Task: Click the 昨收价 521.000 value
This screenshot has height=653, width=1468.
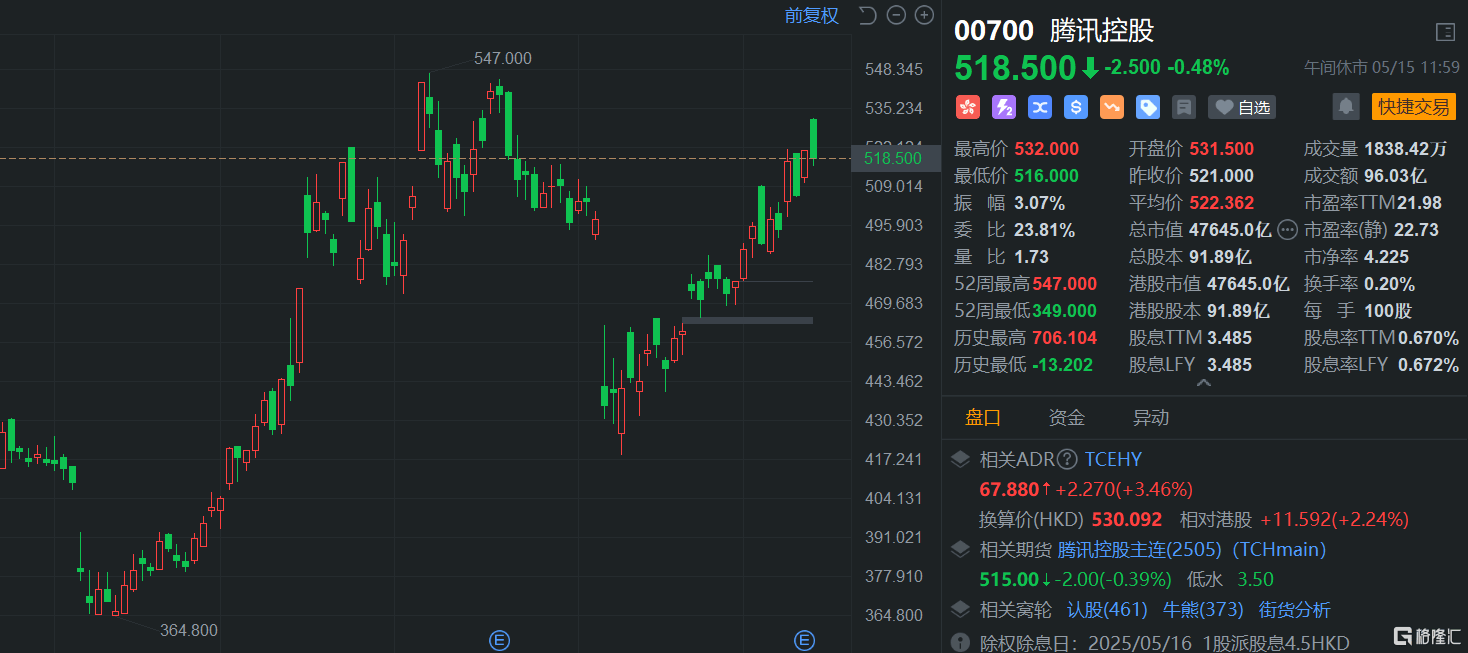Action: 1221,176
